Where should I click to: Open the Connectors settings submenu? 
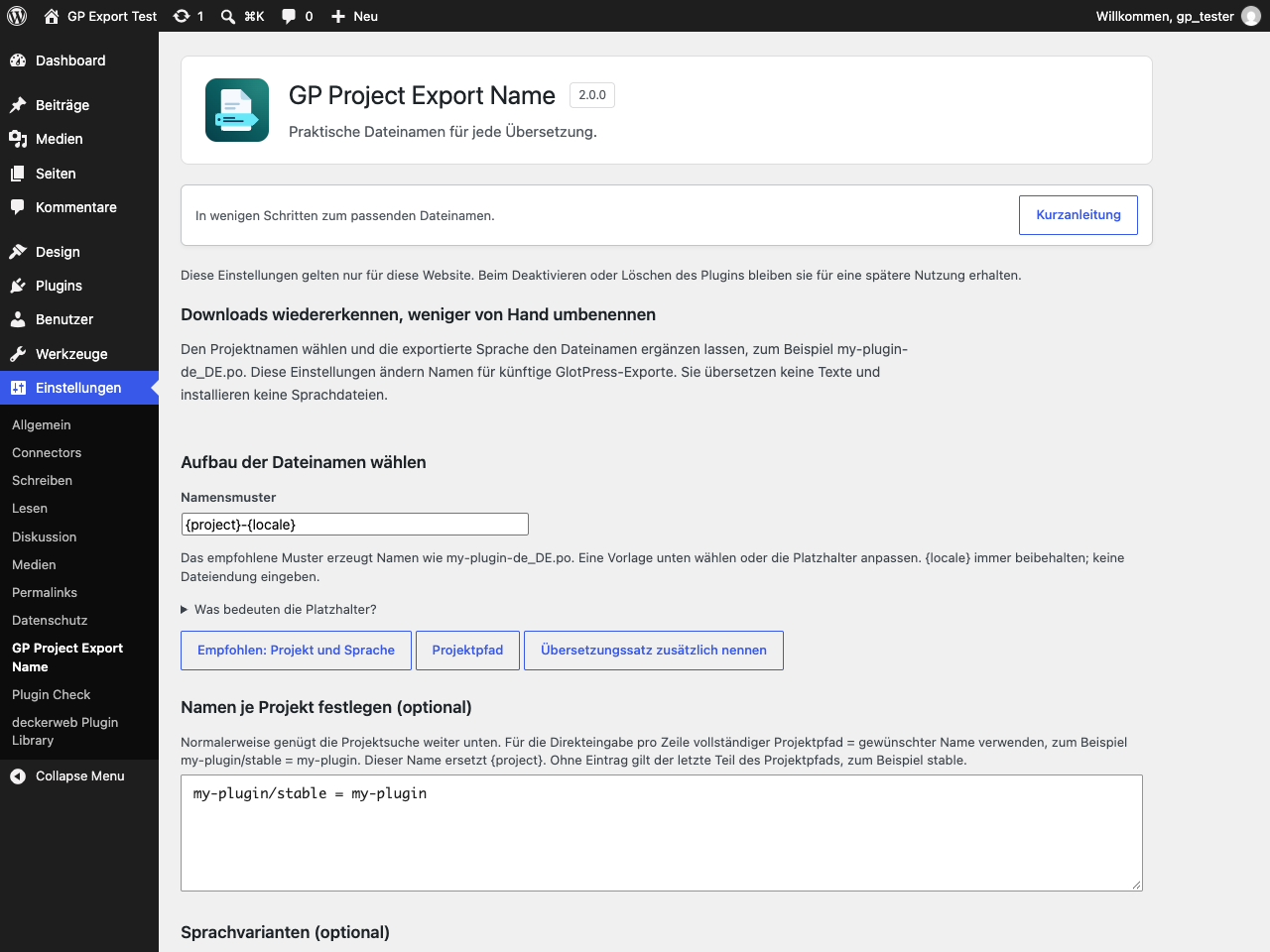tap(47, 452)
